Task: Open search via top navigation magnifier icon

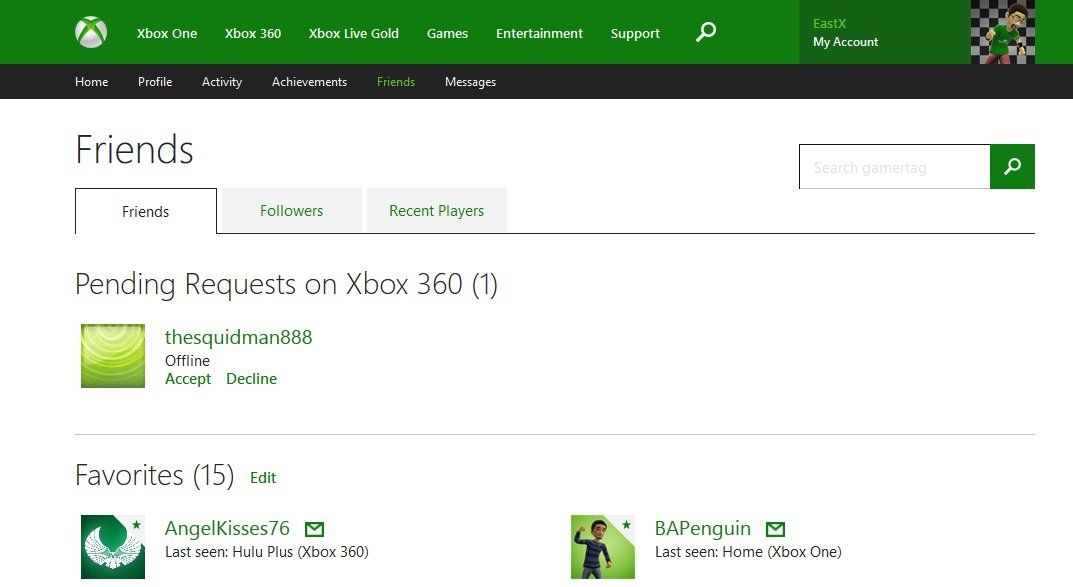Action: pos(705,32)
